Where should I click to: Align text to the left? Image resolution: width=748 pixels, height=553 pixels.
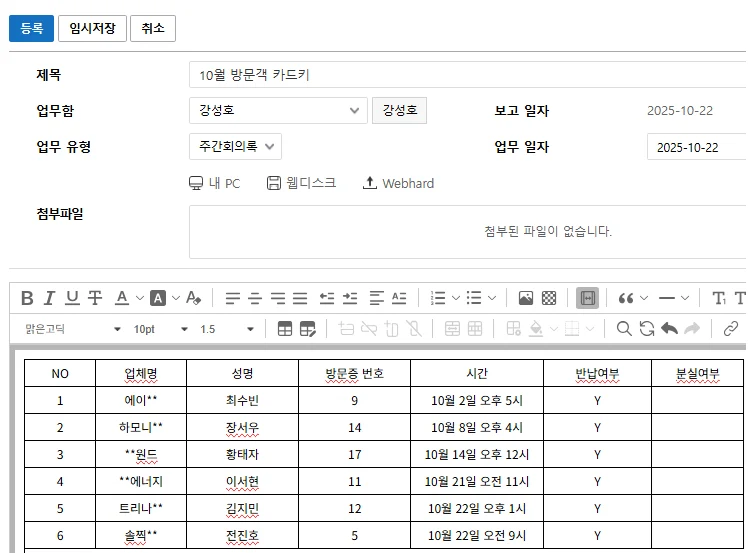tap(232, 298)
